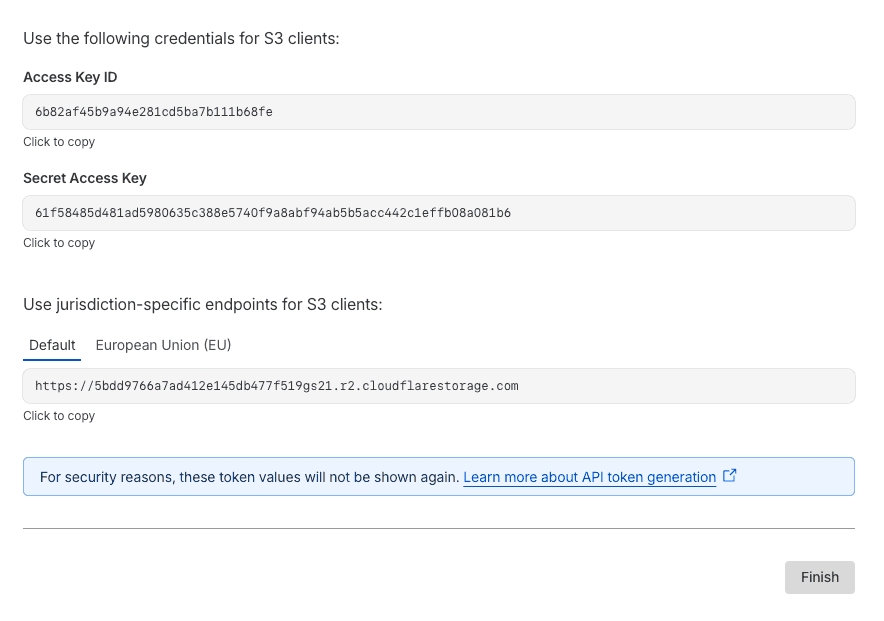Open Learn more about API token generation

[x=589, y=477]
